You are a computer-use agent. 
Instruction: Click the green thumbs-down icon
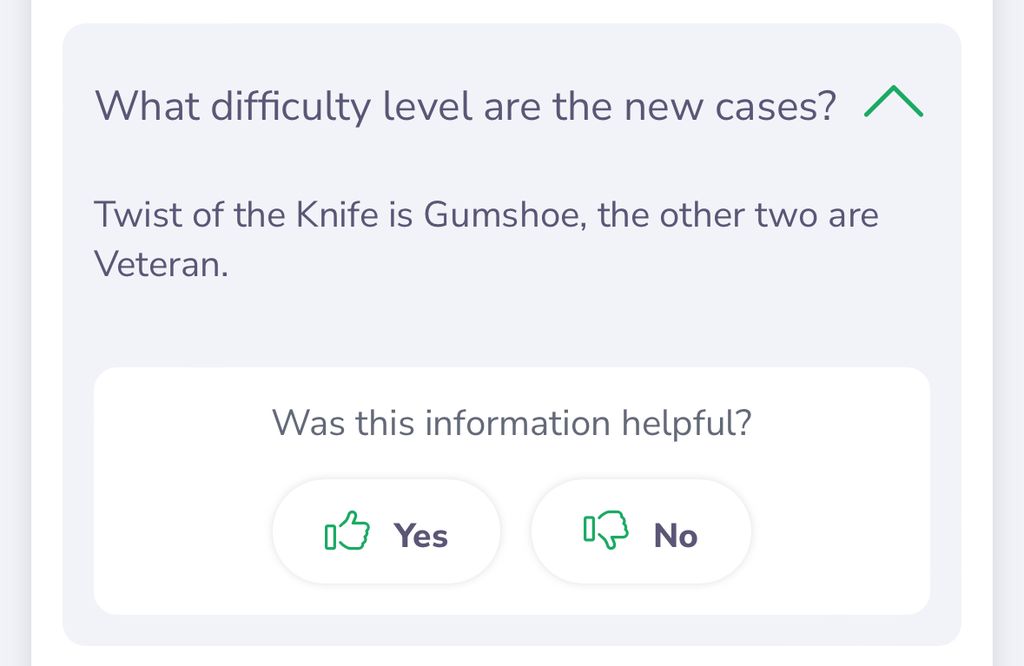pos(606,530)
